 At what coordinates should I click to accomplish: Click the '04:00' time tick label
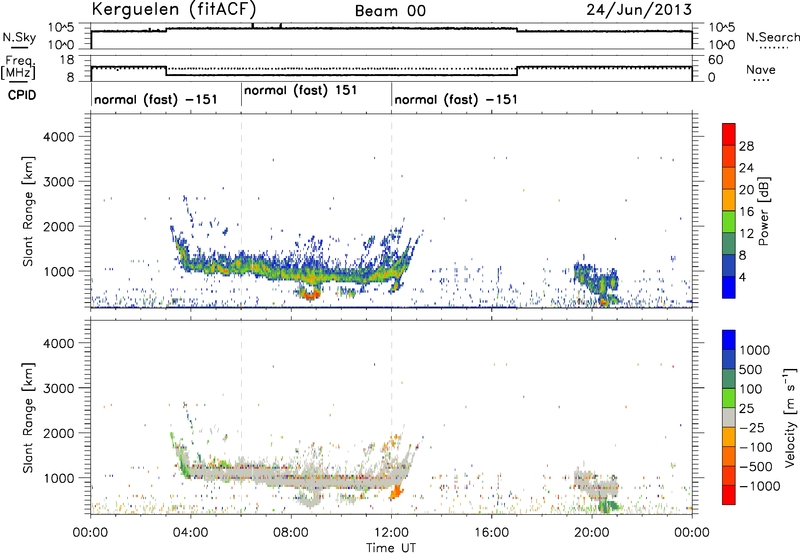pos(190,533)
